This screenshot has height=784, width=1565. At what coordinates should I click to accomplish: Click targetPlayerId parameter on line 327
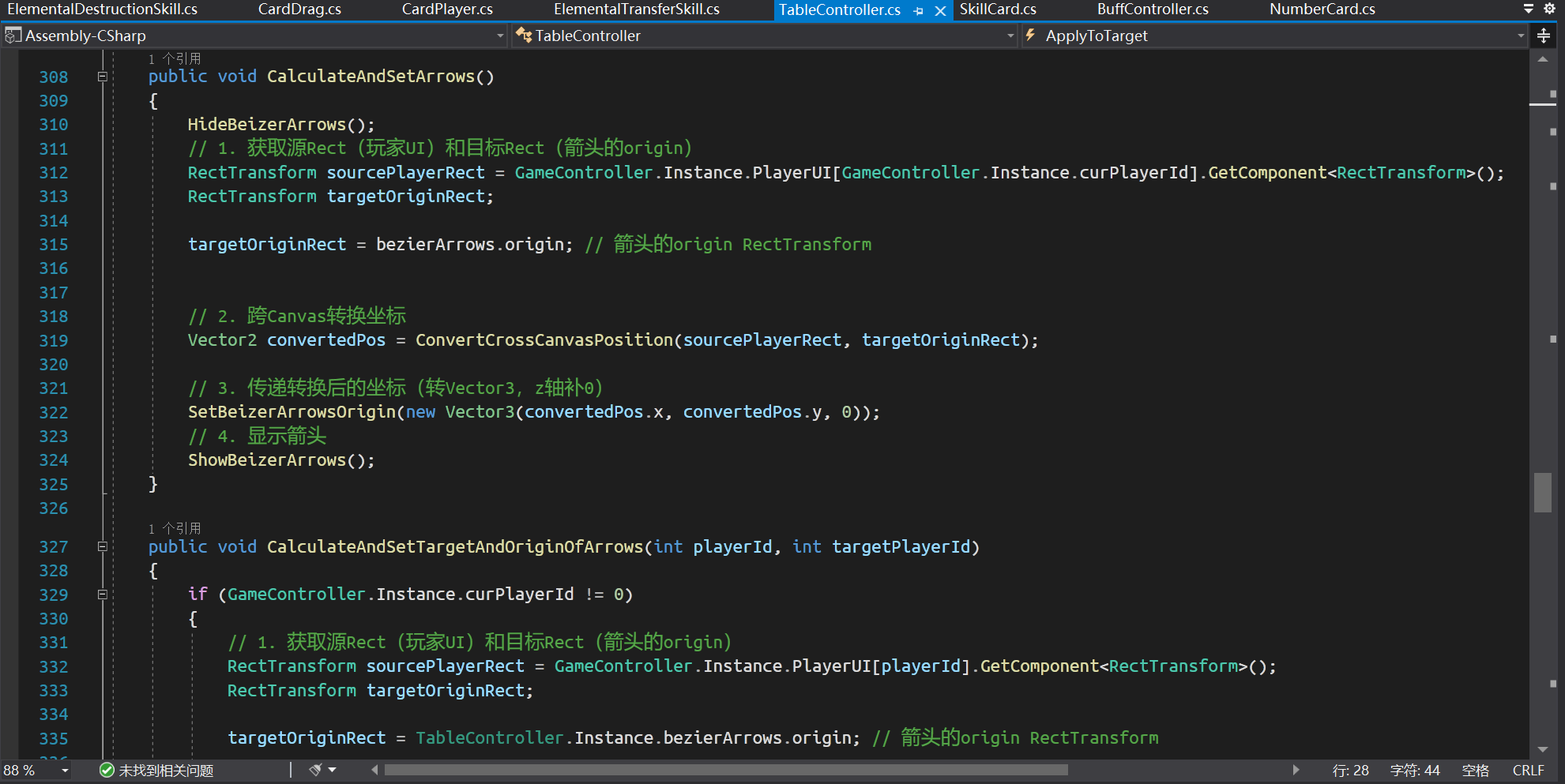coord(901,546)
